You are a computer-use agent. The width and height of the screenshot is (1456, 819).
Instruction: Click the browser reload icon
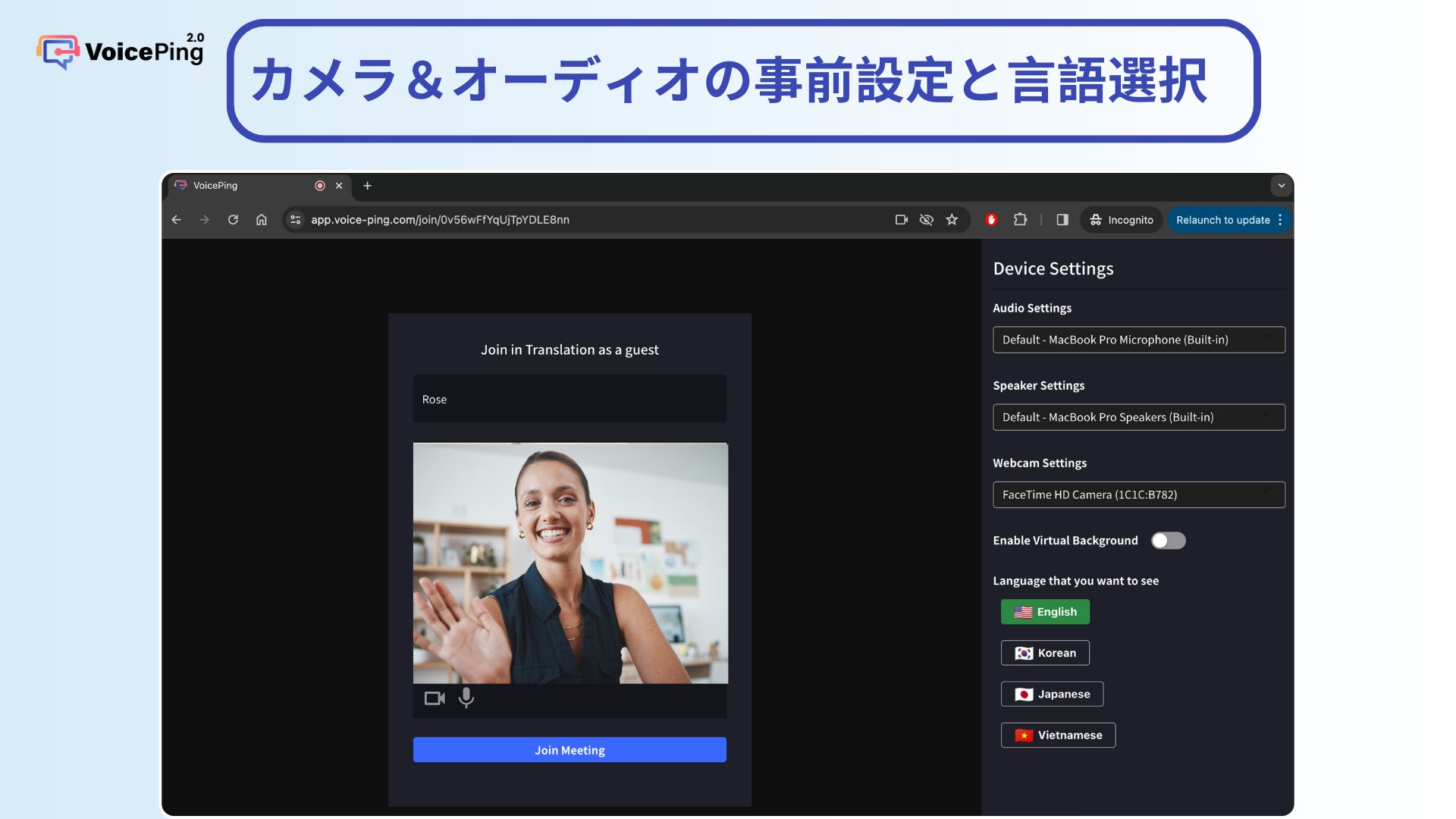(233, 220)
